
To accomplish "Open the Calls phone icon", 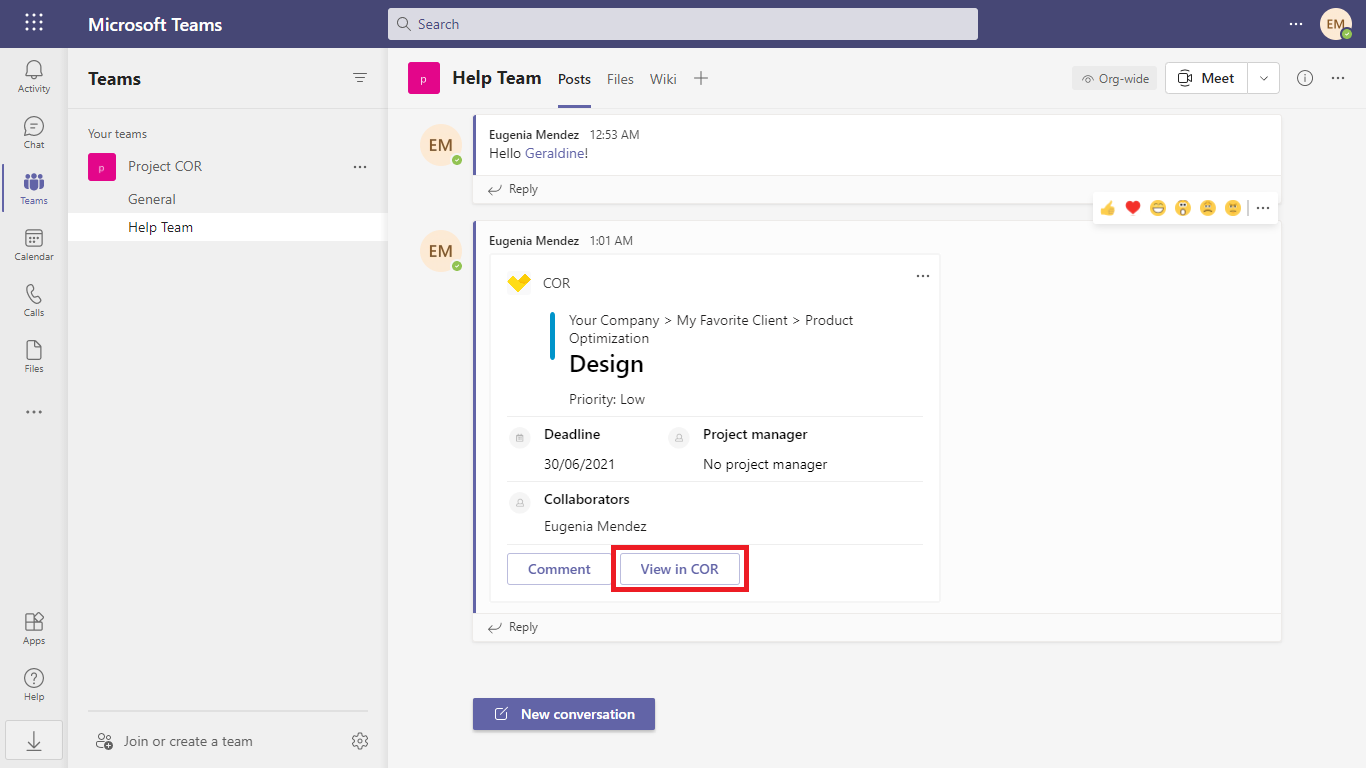I will tap(34, 300).
